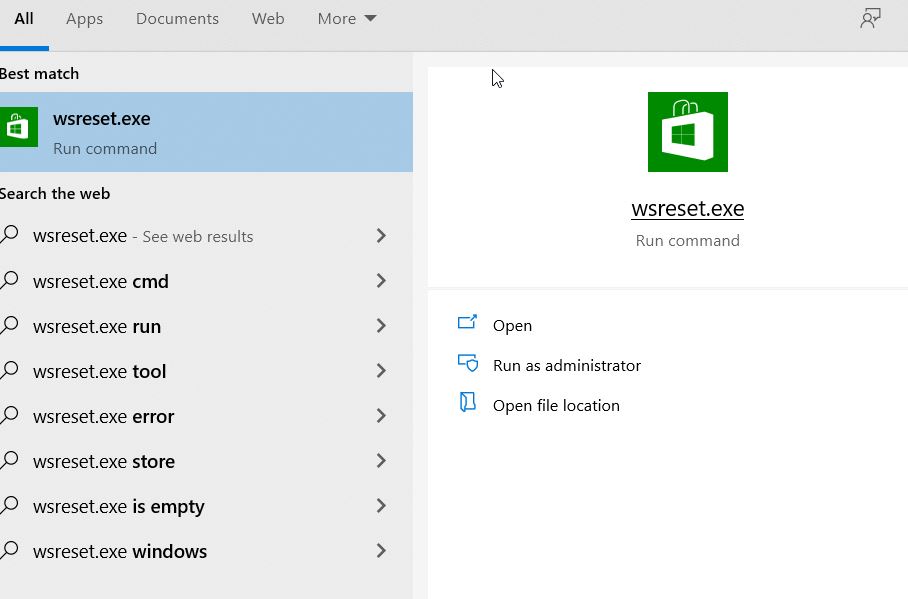Click search icon beside 'wsreset.exe cmd'
This screenshot has width=908, height=599.
9,280
